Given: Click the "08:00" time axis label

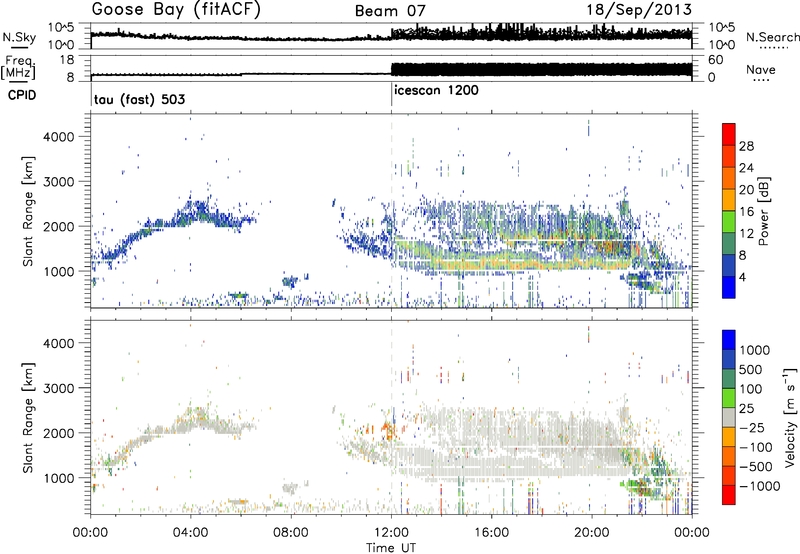Looking at the screenshot, I should tap(291, 533).
